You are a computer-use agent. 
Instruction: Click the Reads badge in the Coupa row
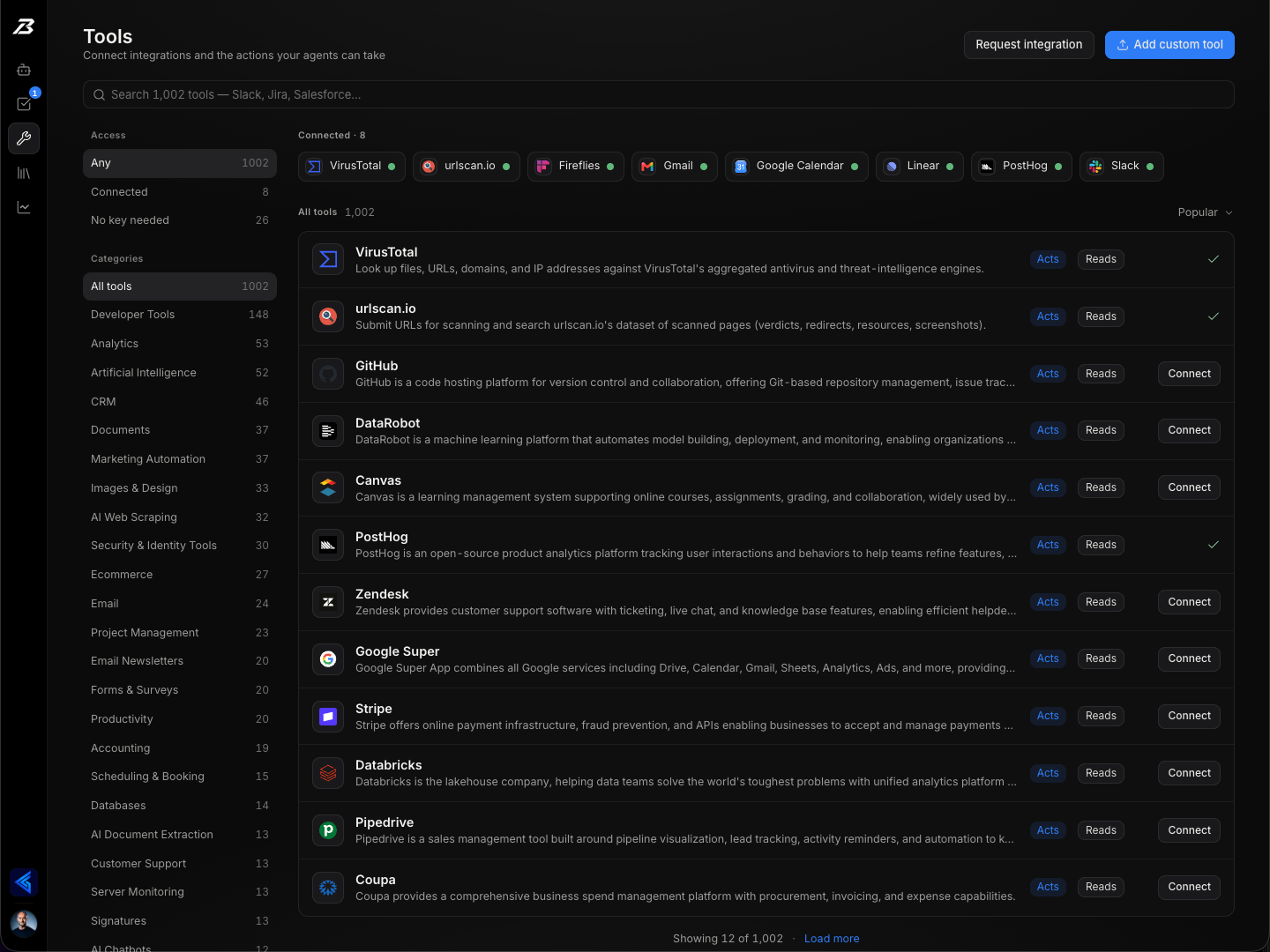pyautogui.click(x=1101, y=887)
